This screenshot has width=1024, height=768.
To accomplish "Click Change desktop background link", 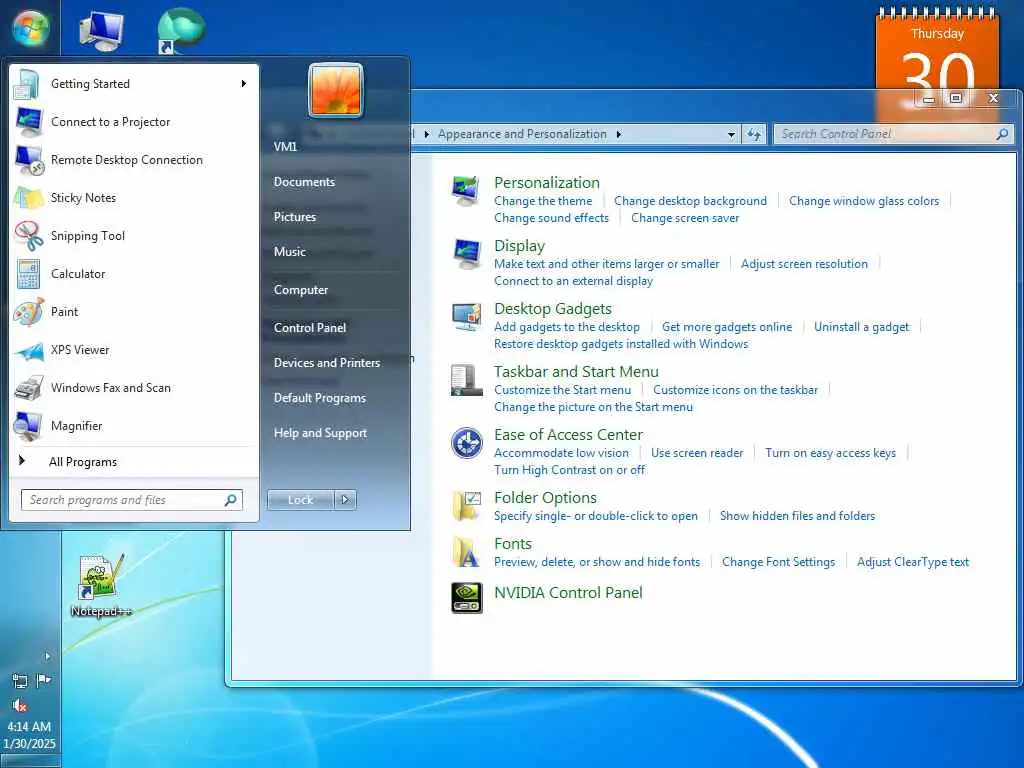I will [690, 201].
